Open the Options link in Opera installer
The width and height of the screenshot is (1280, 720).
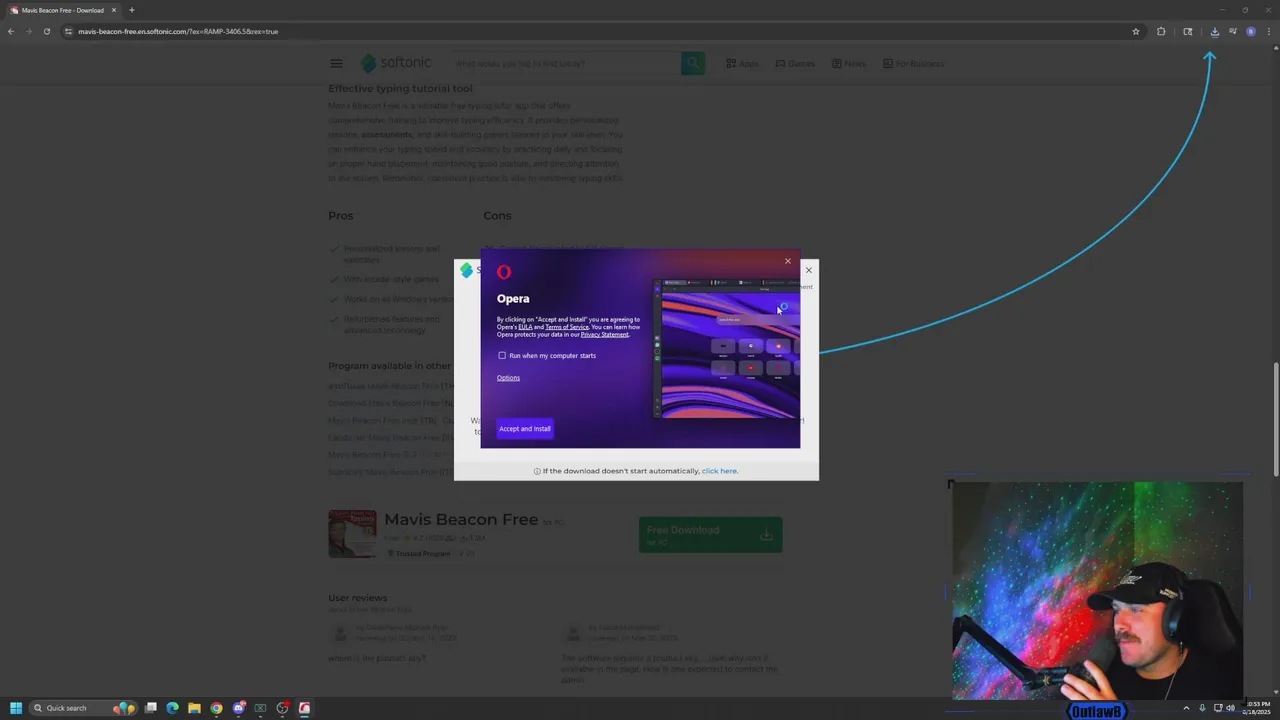point(508,377)
